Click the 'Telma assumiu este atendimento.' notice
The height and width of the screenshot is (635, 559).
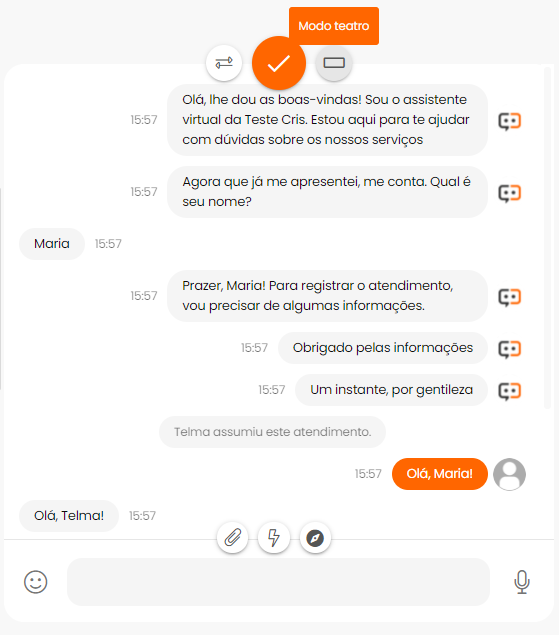(x=273, y=432)
